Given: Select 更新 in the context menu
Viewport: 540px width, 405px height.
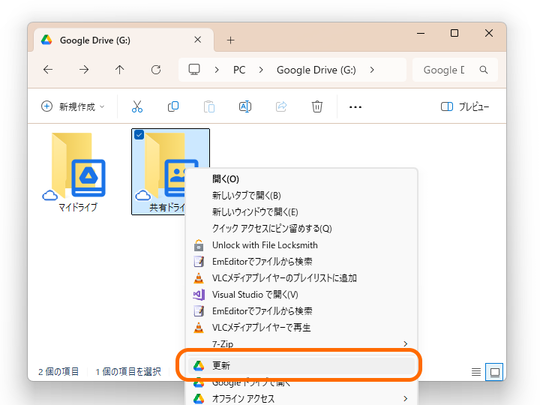Looking at the screenshot, I should pyautogui.click(x=302, y=365).
